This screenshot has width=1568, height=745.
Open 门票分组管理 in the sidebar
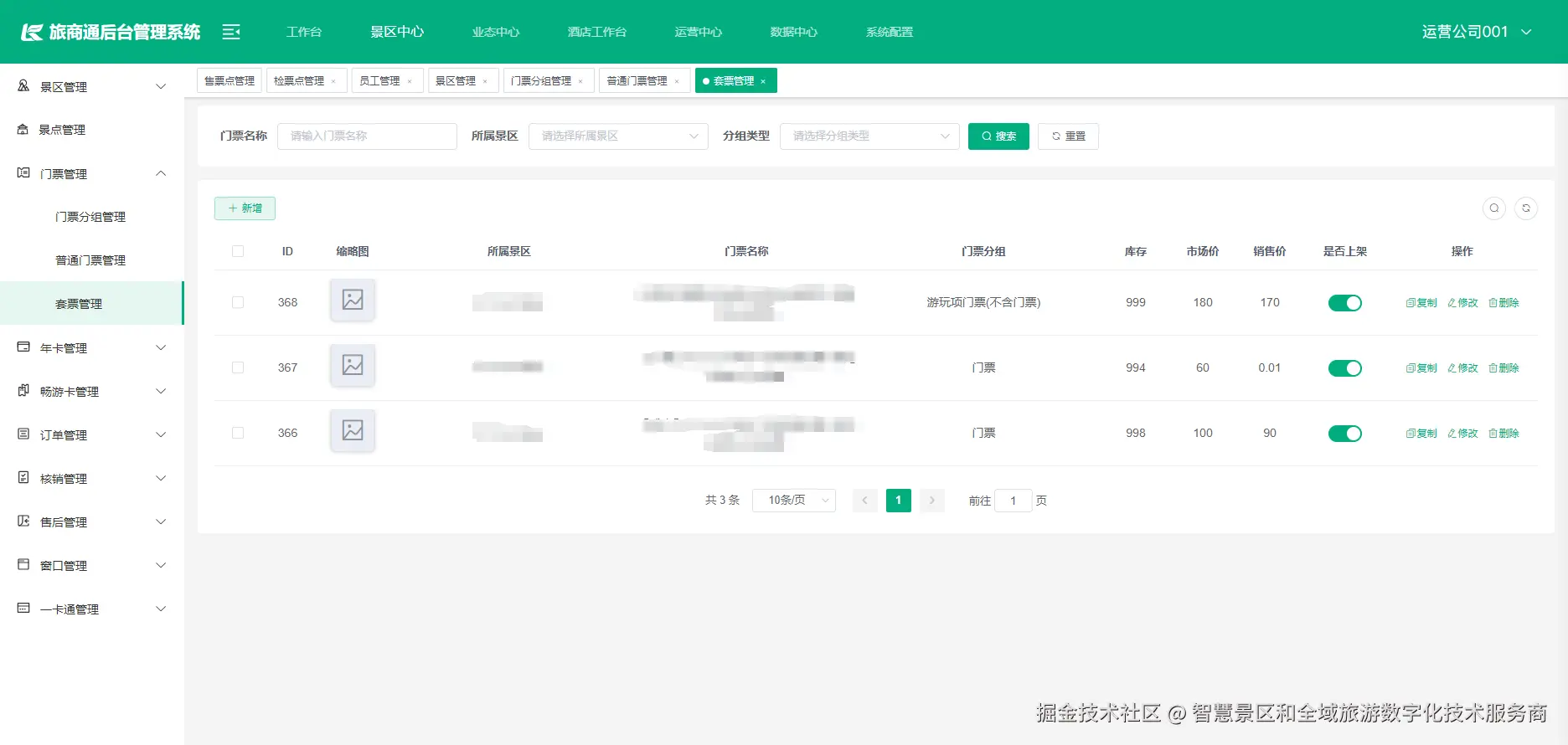(90, 217)
